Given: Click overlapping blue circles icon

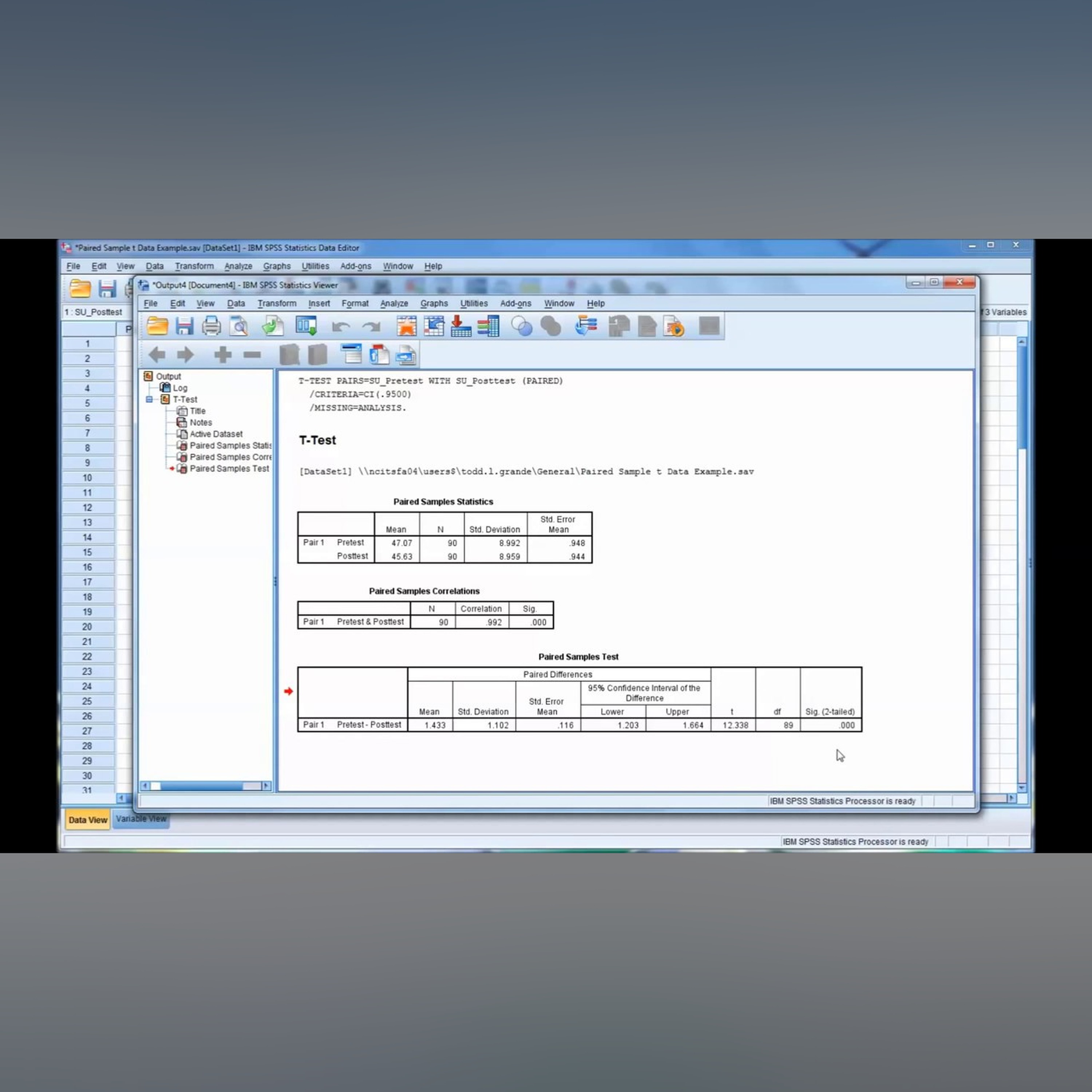Looking at the screenshot, I should (x=522, y=326).
